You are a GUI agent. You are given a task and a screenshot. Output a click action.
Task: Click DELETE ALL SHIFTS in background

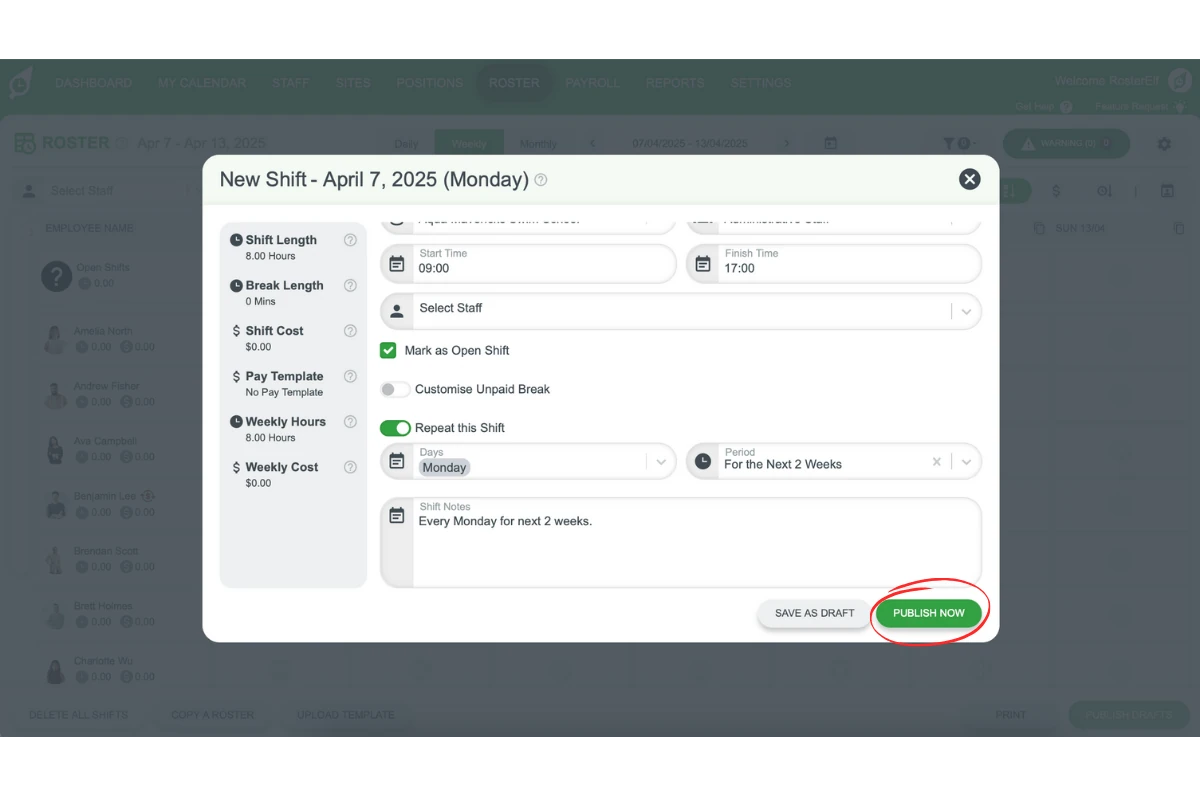click(79, 715)
